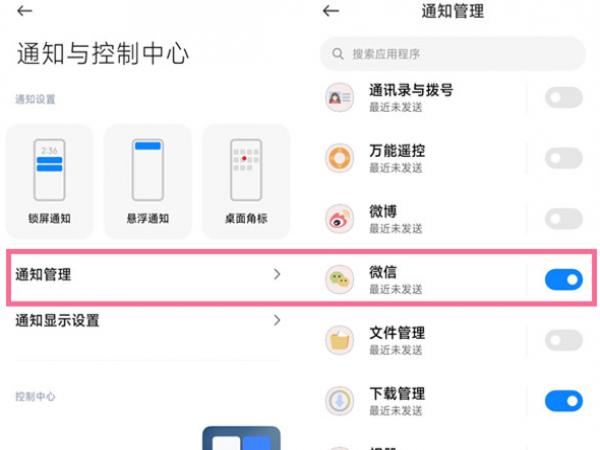Open 通知管理 via its chevron arrow
Screen dimensions: 600x450
[277, 274]
